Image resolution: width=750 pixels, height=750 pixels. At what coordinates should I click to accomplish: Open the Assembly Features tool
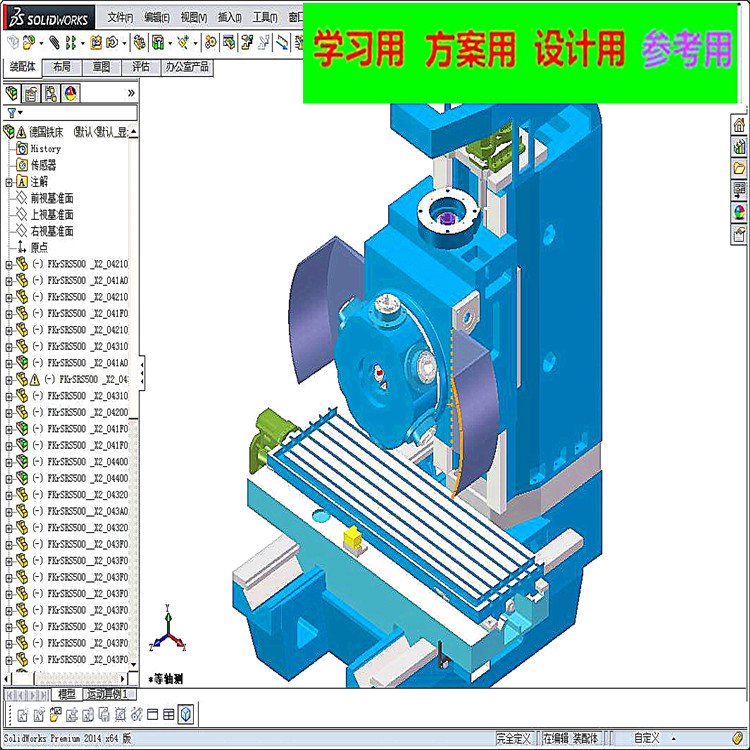click(158, 43)
